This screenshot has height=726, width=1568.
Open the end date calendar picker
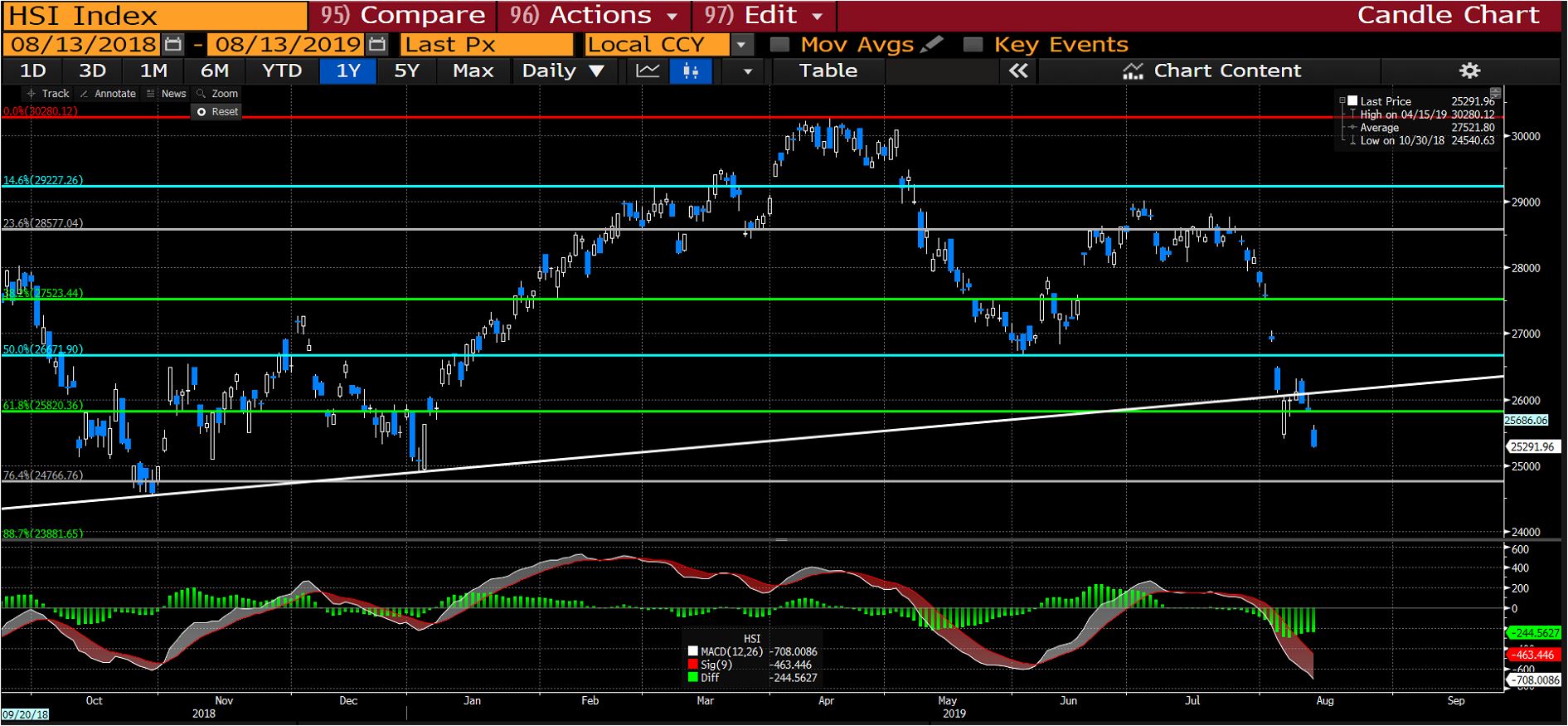coord(376,45)
